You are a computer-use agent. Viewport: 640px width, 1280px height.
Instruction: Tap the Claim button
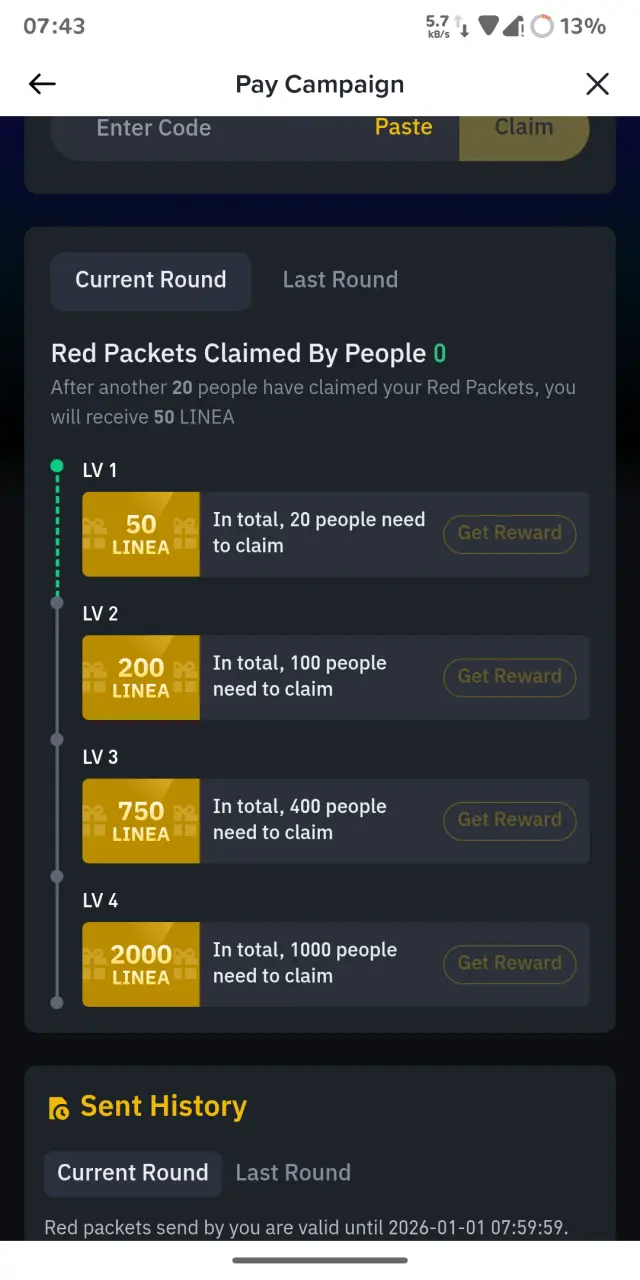[x=524, y=127]
